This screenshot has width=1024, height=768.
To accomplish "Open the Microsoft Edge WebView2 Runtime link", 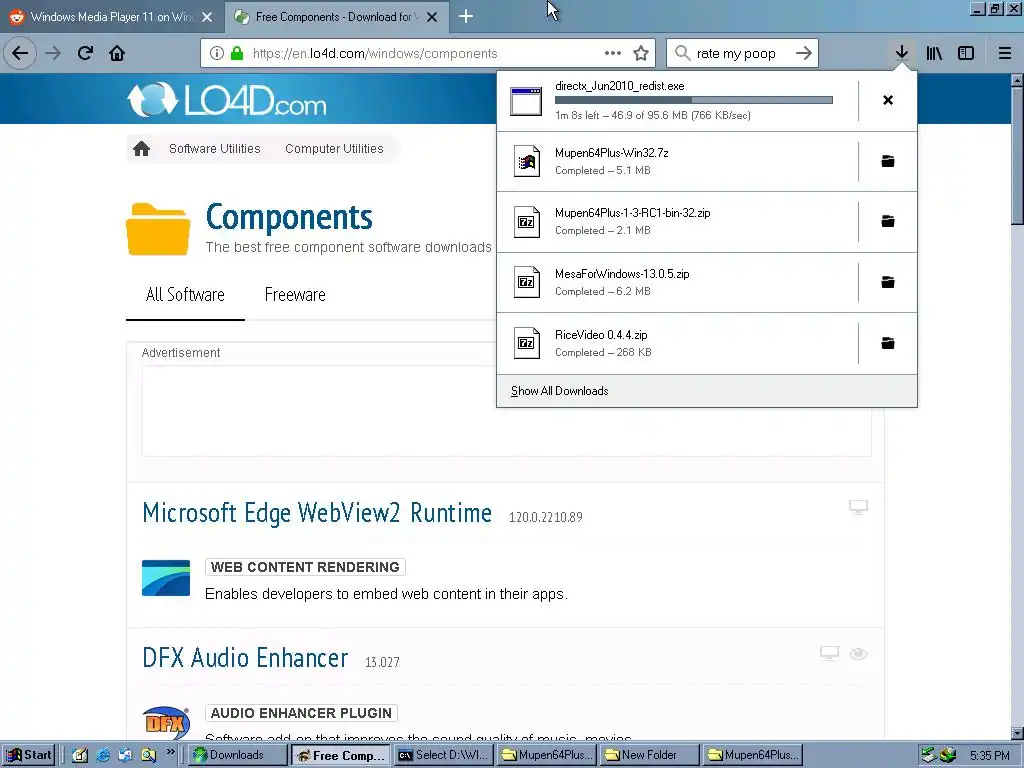I will point(317,513).
